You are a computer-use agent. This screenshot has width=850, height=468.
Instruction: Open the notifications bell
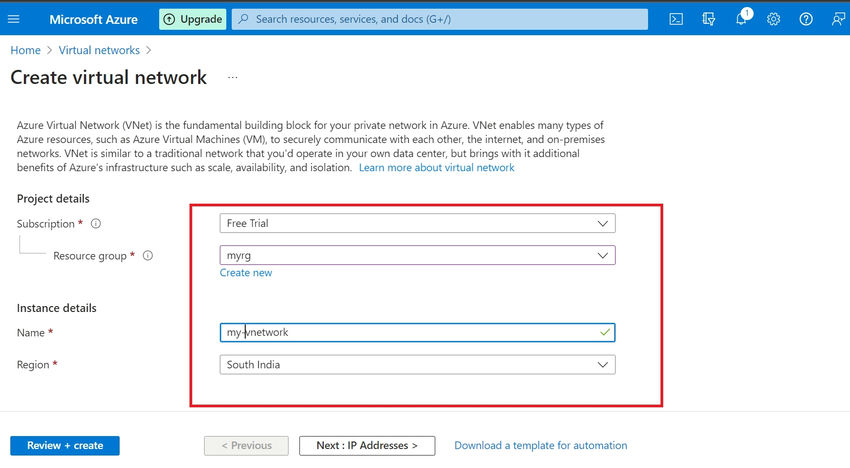click(742, 18)
